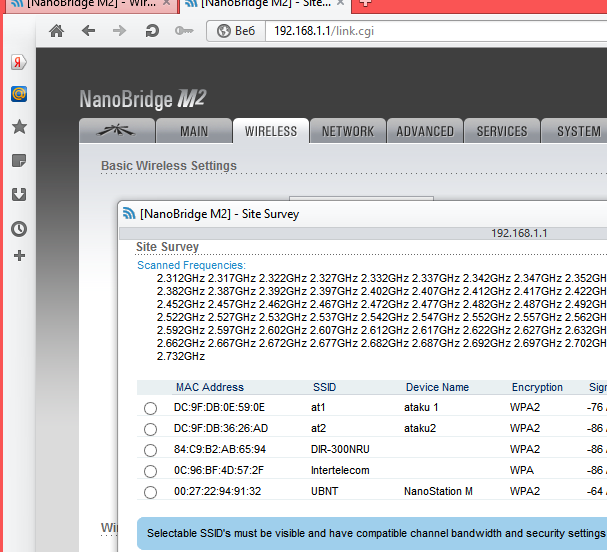Screen dimensions: 607x552
Task: Click the 2.732GHz frequency text
Action: coord(180,356)
